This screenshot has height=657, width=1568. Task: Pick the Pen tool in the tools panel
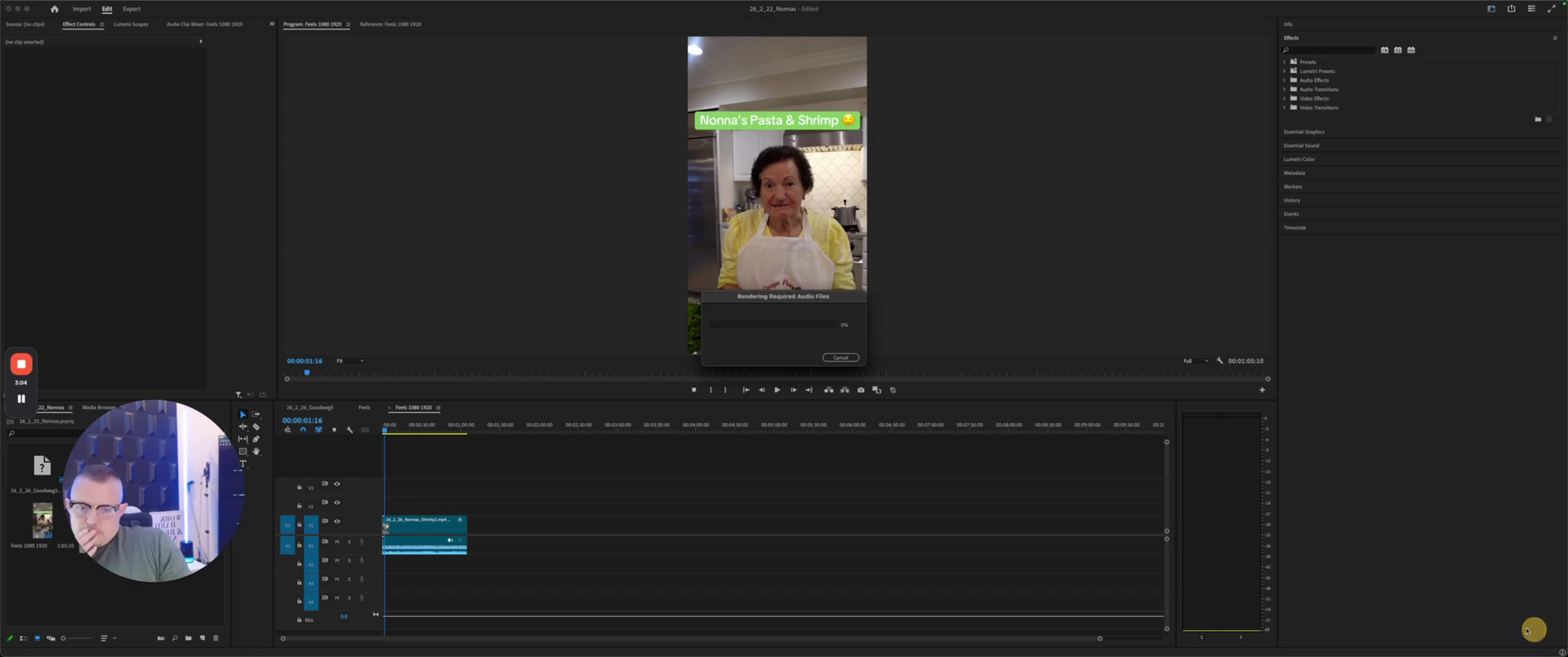tap(256, 439)
